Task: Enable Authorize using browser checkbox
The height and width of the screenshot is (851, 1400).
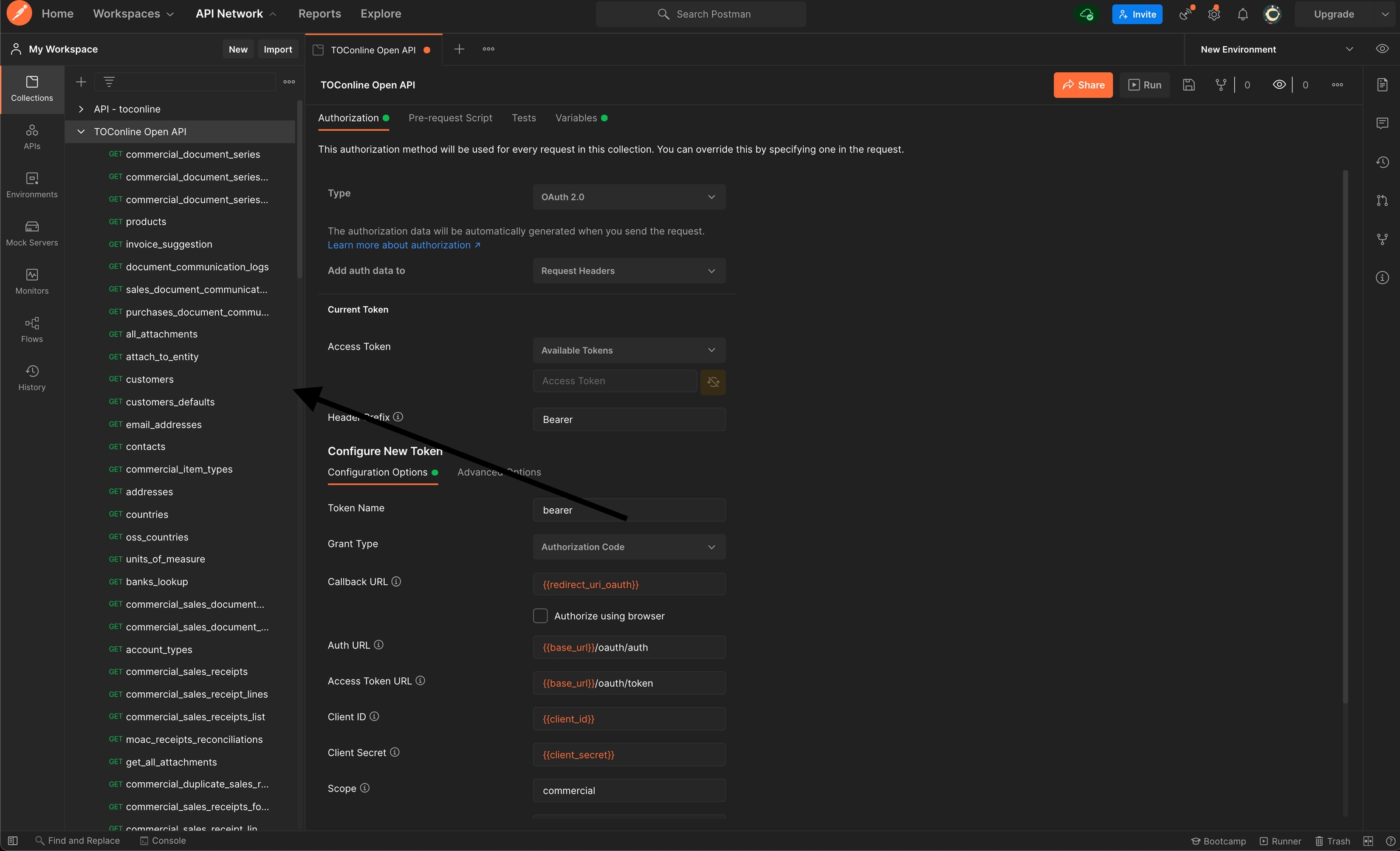Action: 540,616
